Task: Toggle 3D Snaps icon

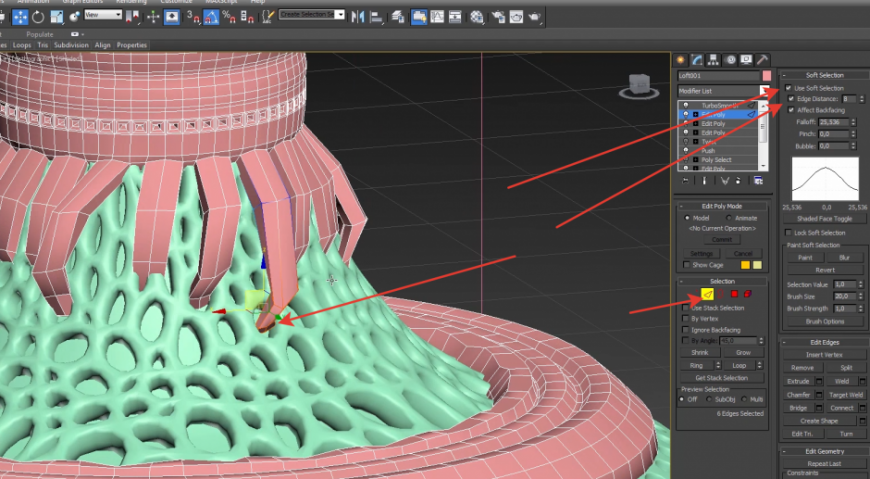Action: point(193,17)
